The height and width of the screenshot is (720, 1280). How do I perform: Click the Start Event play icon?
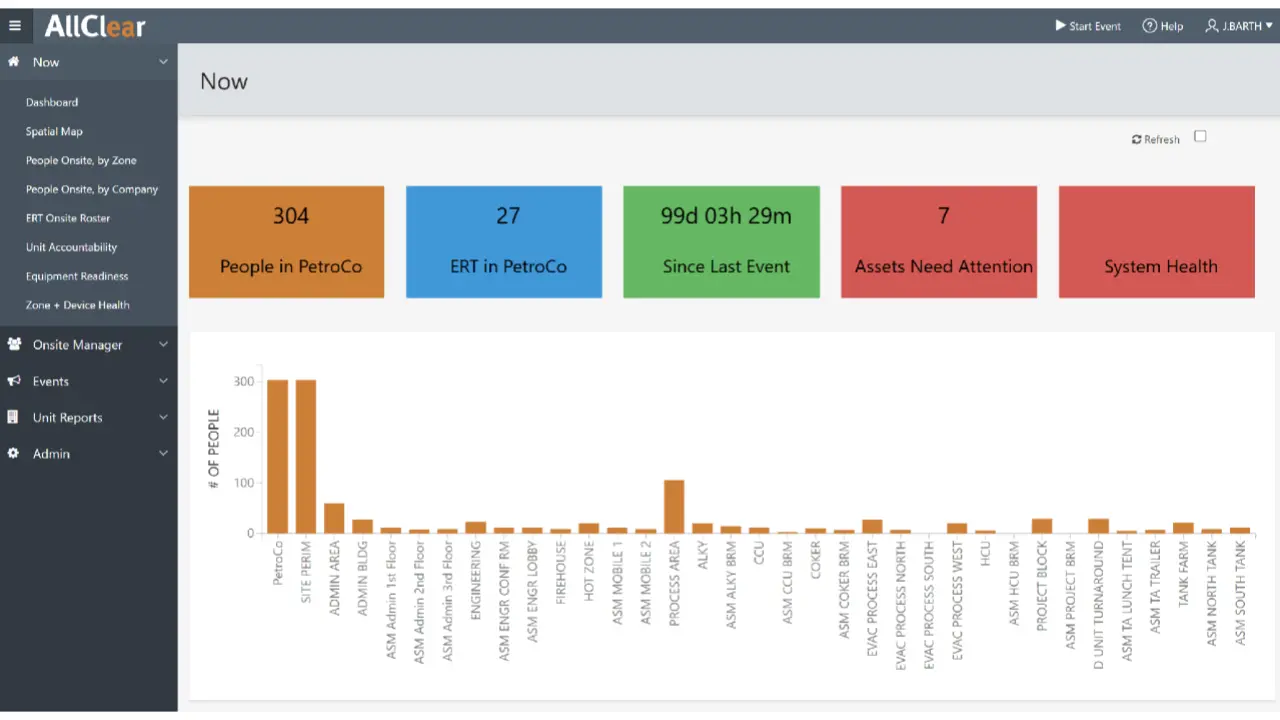(x=1060, y=26)
